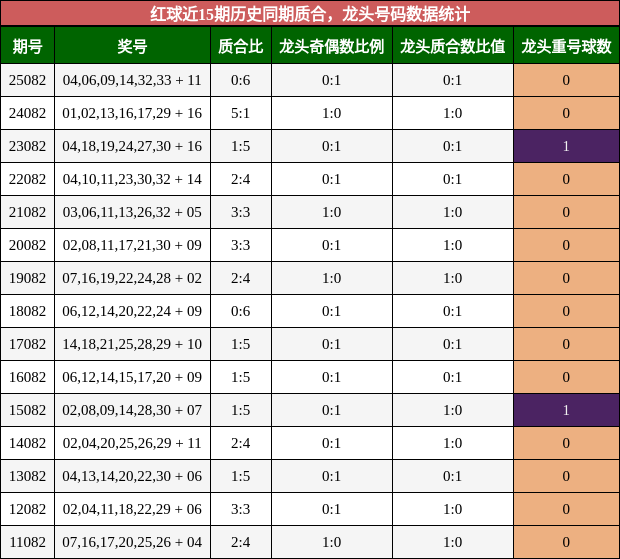620x559 pixels.
Task: Select draw numbers 06,12,14,20,22,24 + 09
Action: coord(132,311)
